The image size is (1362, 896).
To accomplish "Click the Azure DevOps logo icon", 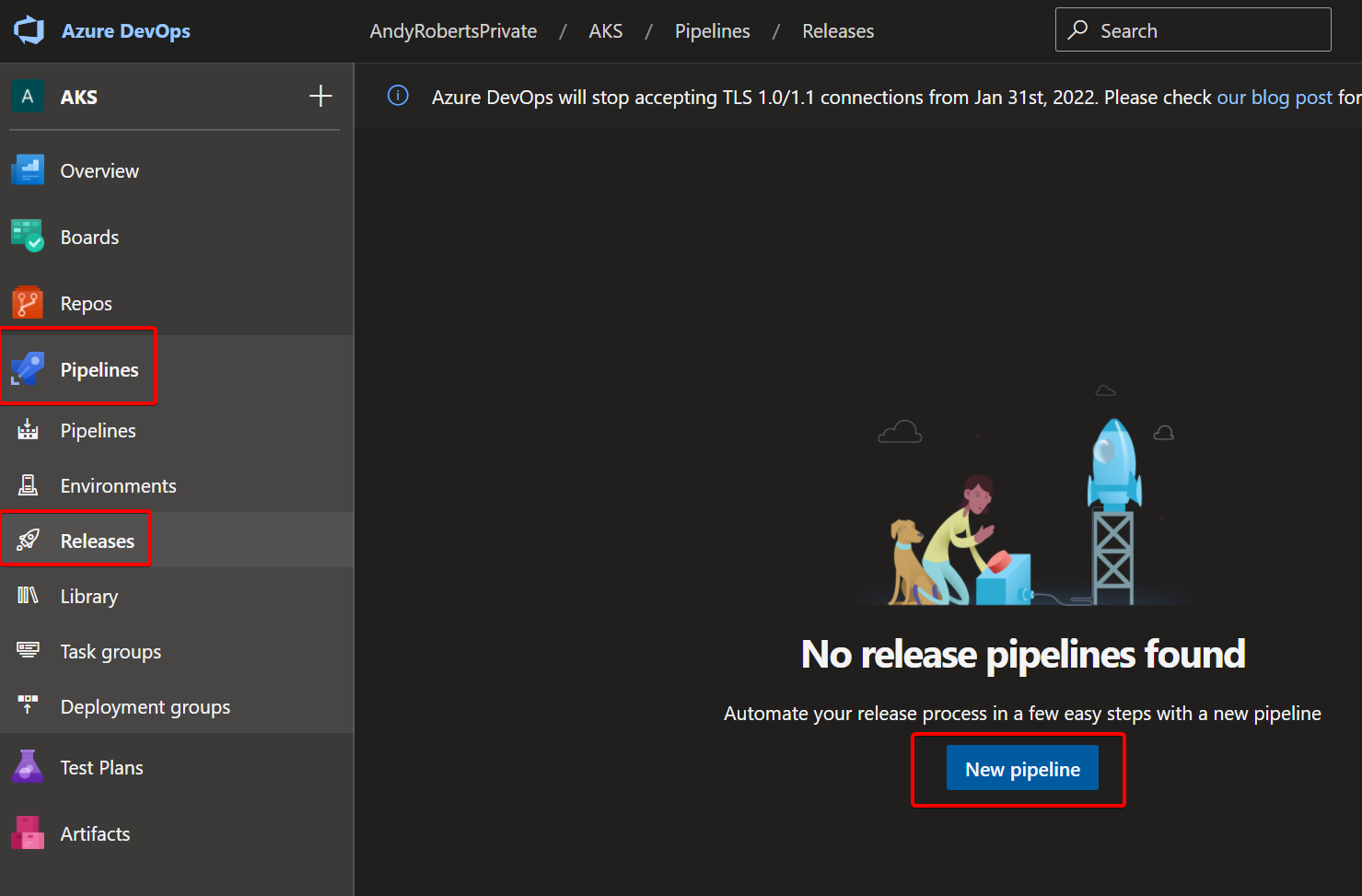I will click(x=29, y=30).
